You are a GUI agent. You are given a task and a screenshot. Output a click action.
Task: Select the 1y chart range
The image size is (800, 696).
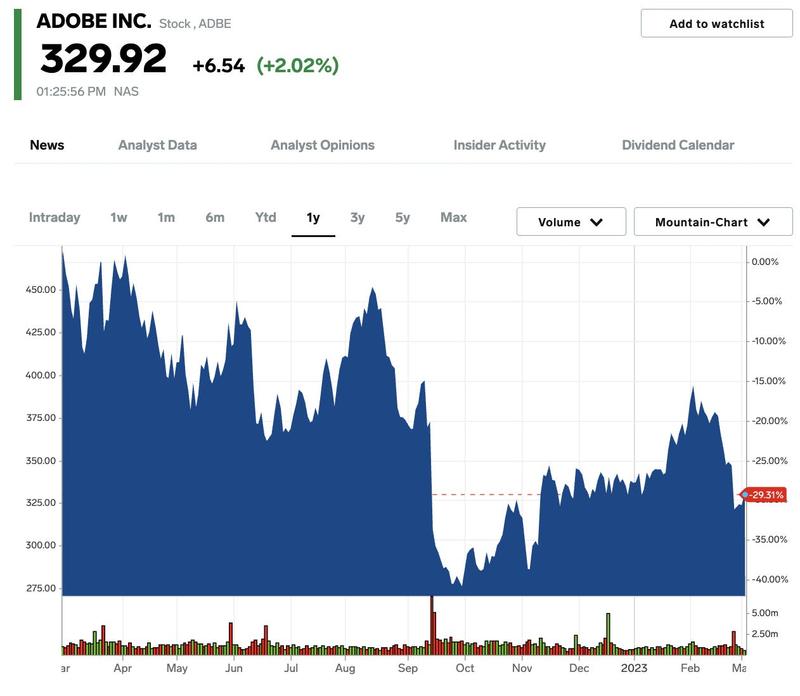coord(313,218)
